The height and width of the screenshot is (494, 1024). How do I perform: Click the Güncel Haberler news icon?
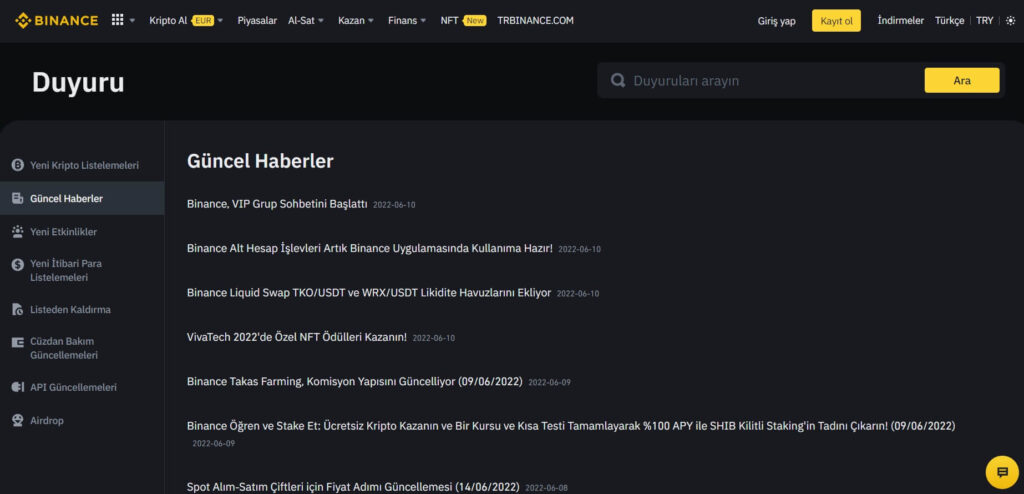click(18, 199)
